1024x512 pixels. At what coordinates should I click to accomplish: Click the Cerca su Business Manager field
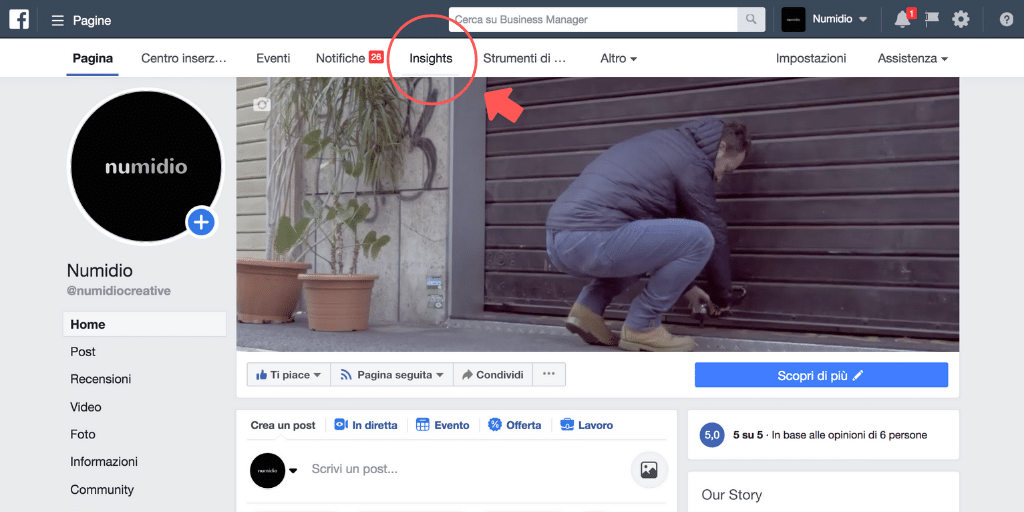pos(593,20)
